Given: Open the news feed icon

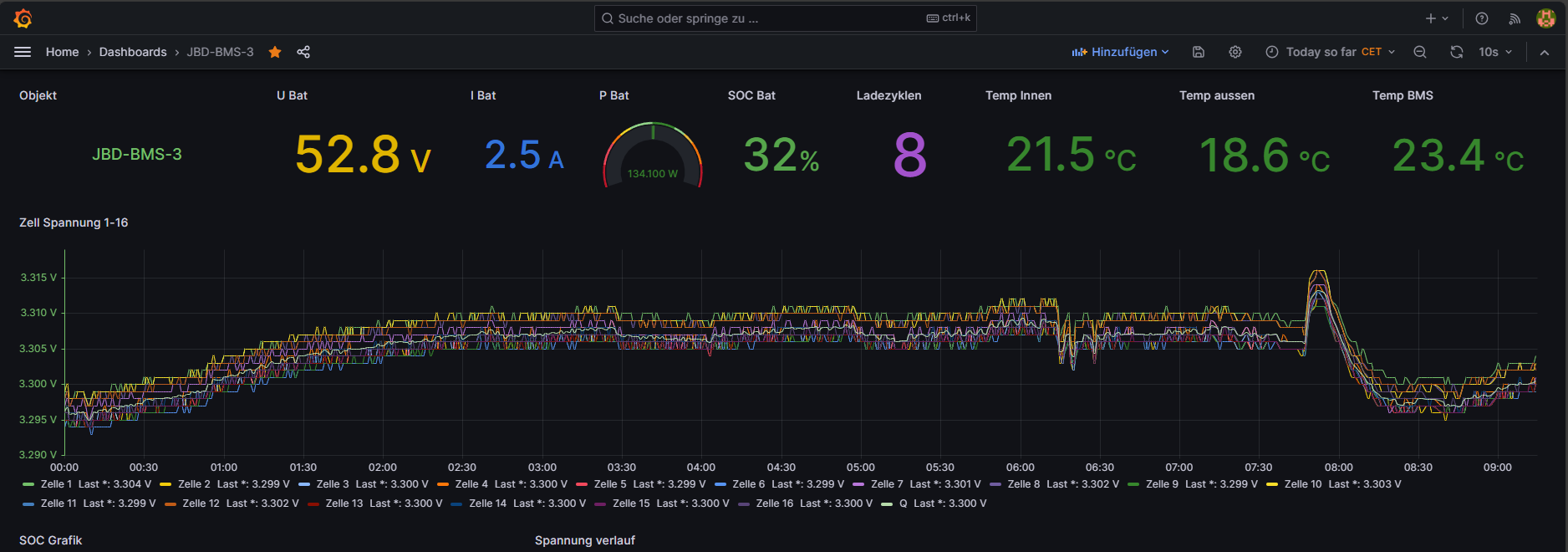Looking at the screenshot, I should coord(1514,18).
